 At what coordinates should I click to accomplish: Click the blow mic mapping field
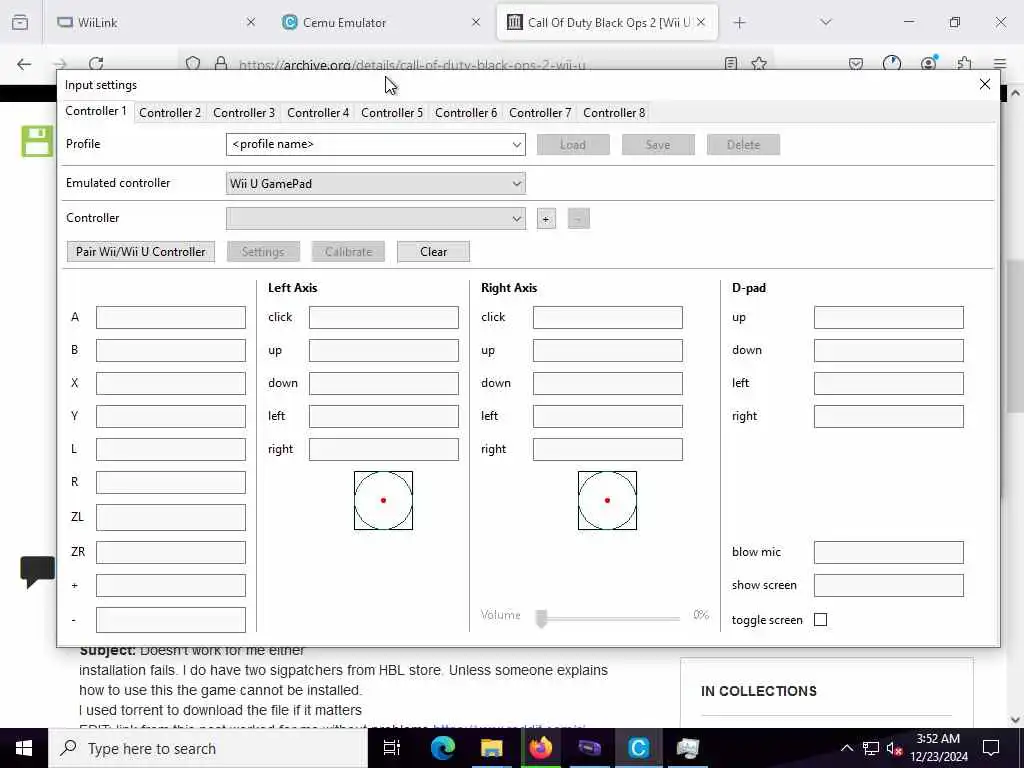pos(889,552)
